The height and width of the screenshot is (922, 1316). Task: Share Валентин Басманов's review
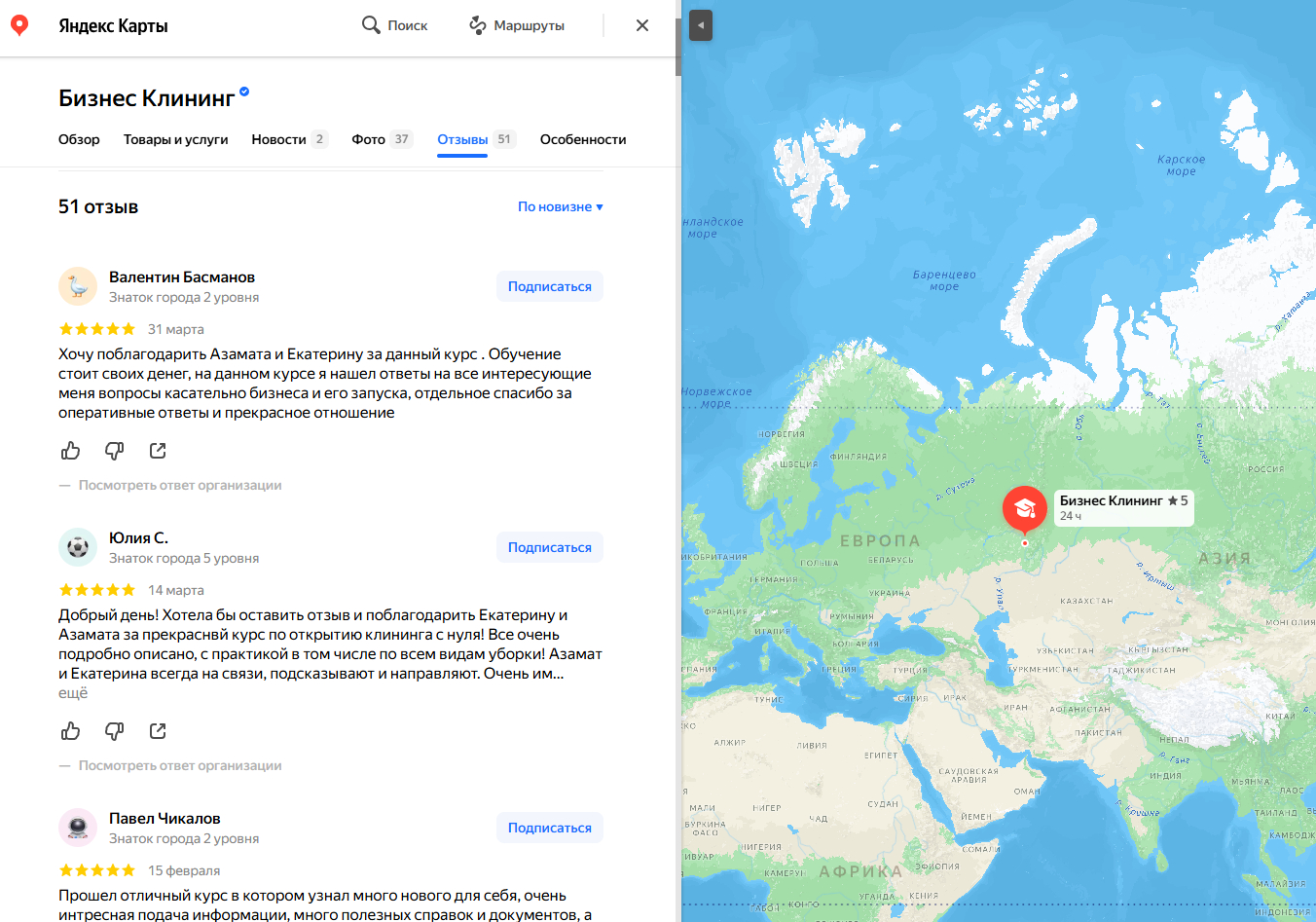click(158, 451)
